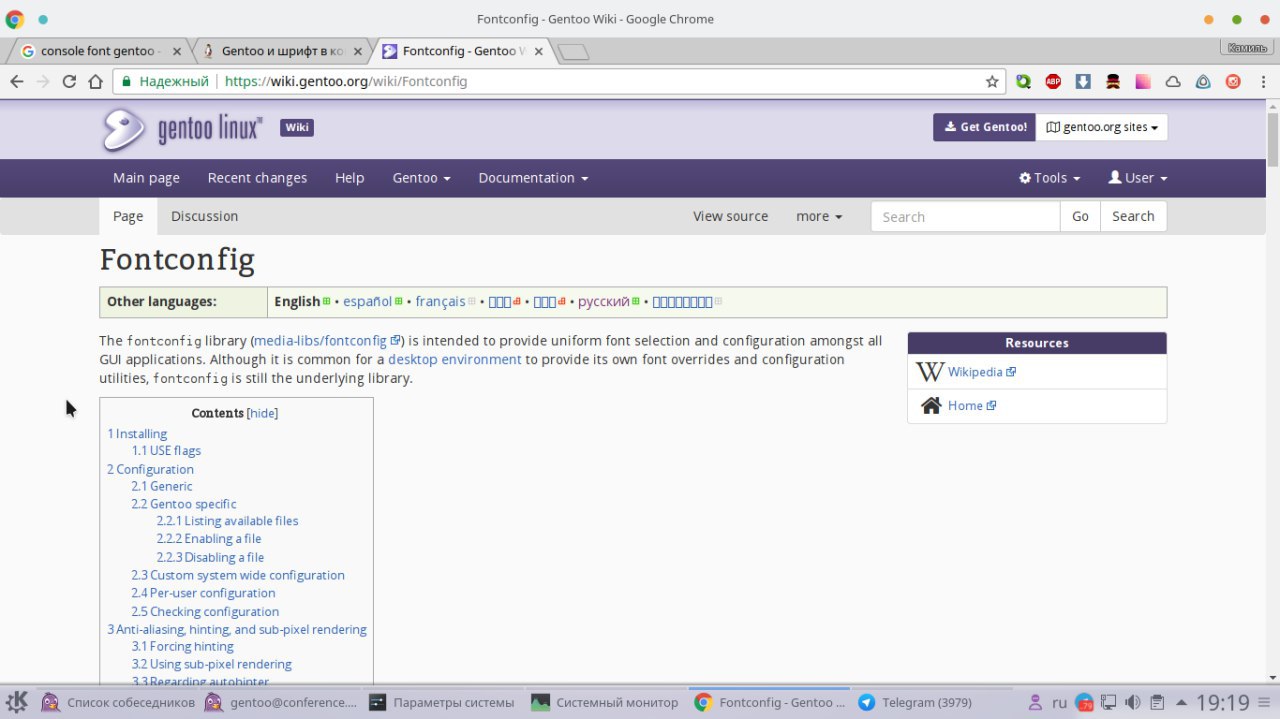The width and height of the screenshot is (1280, 719).
Task: Open gentoo@conference chat in taskbar
Action: click(281, 702)
